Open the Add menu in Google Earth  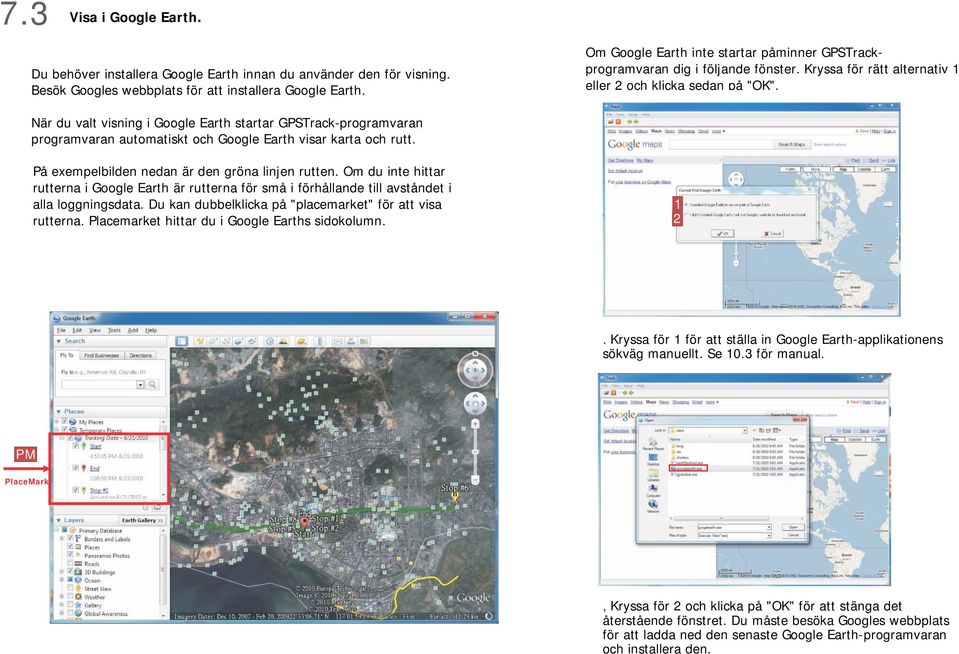pos(133,330)
